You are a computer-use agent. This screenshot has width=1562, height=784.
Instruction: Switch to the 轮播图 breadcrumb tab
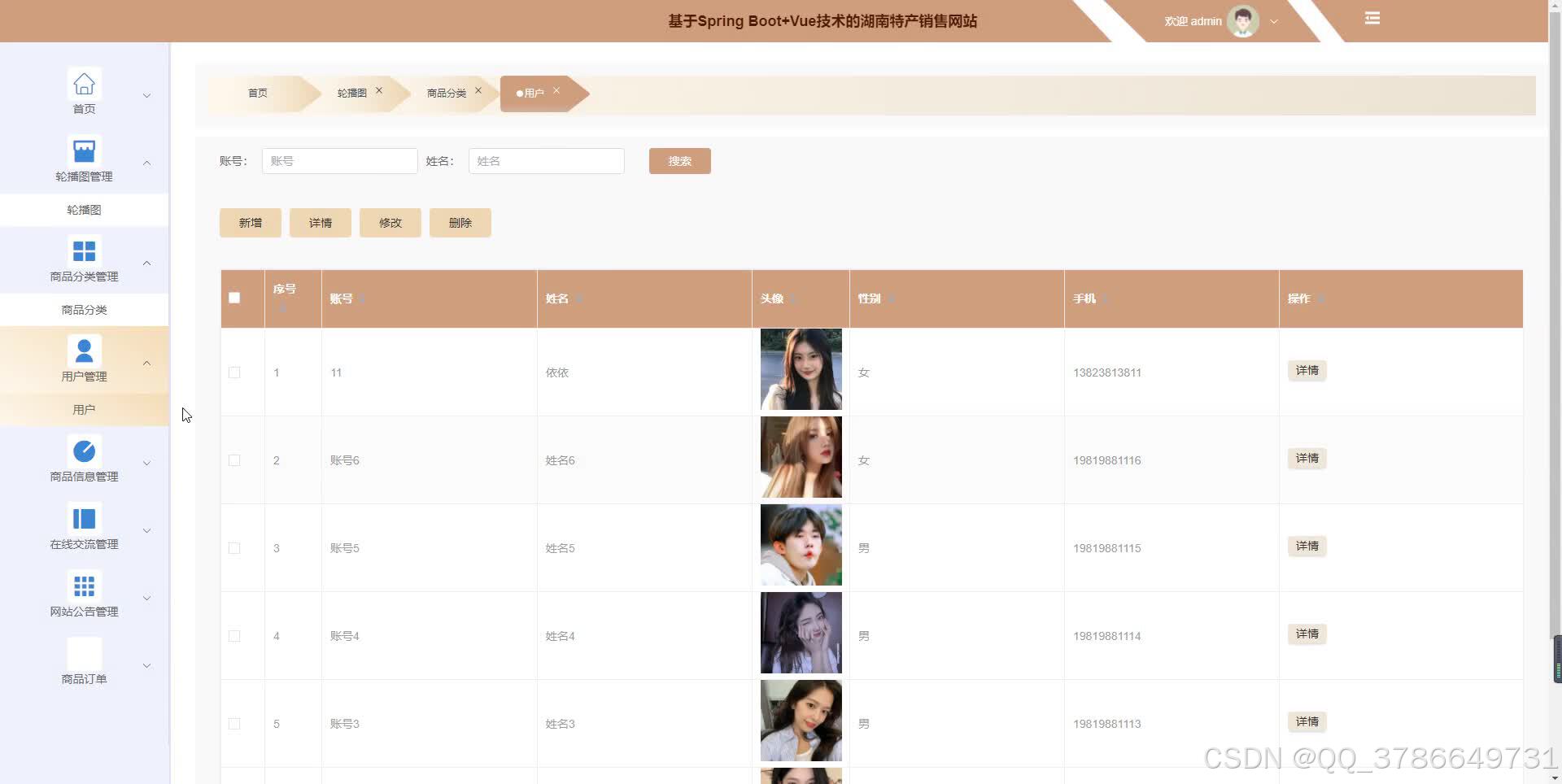click(x=351, y=94)
